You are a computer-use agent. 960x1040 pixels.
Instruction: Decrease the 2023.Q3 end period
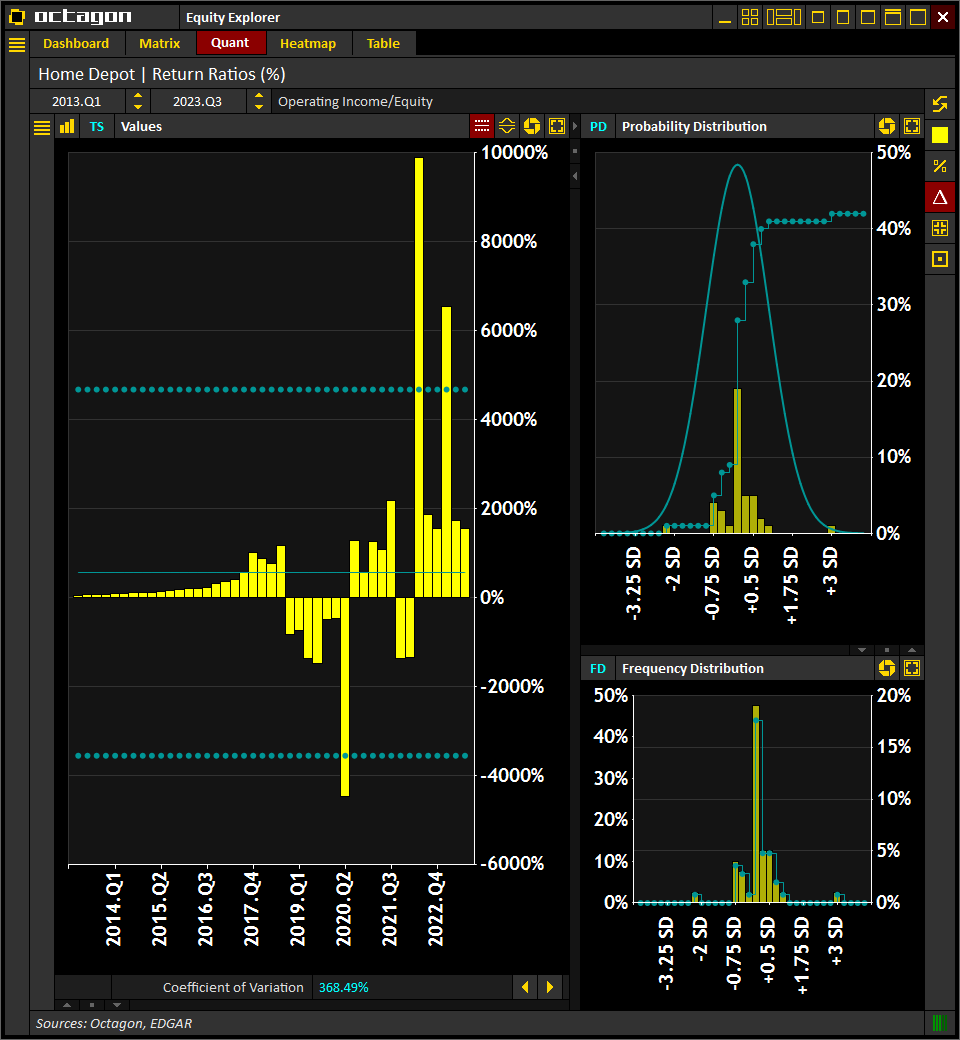point(259,107)
